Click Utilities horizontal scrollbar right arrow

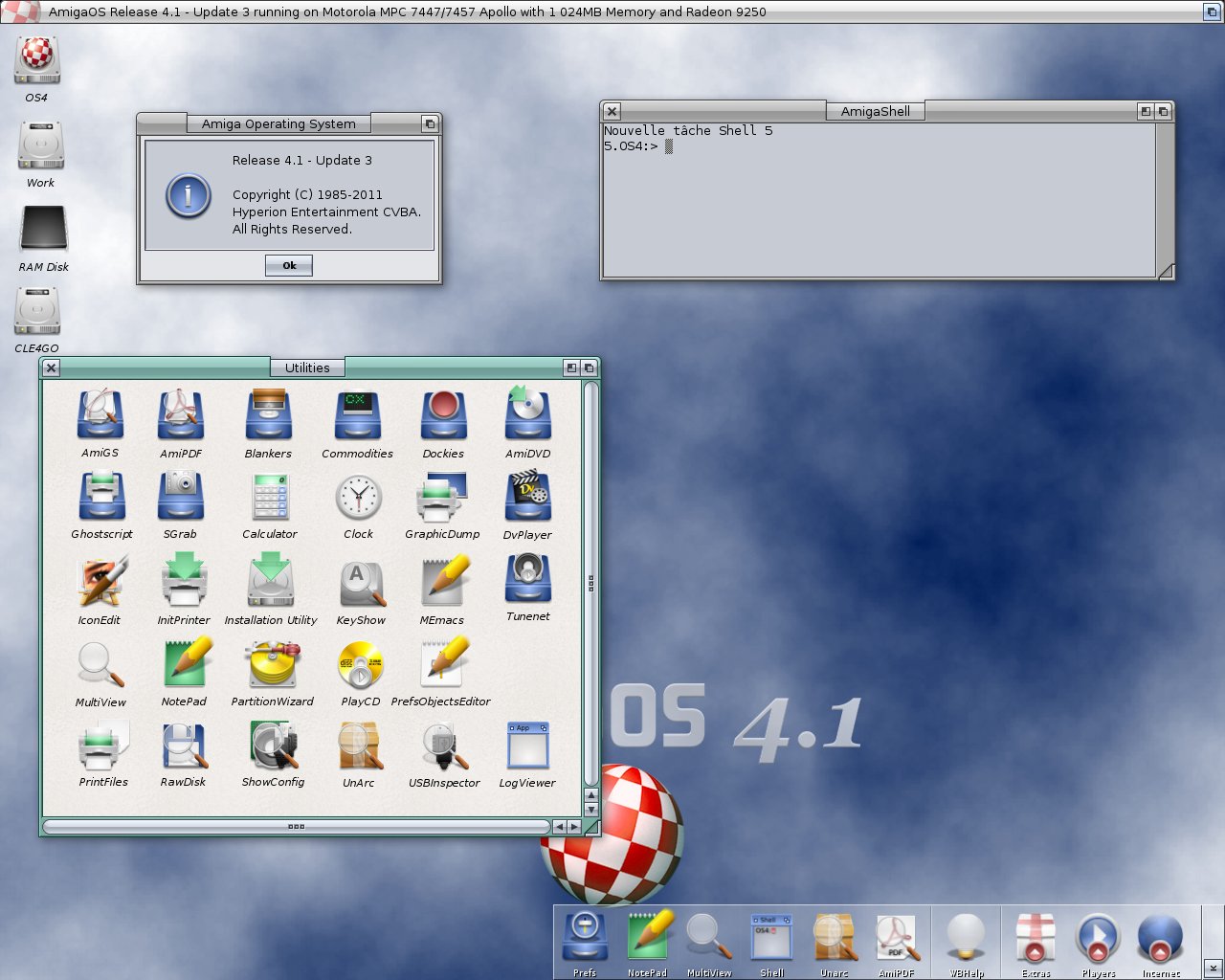click(x=574, y=826)
